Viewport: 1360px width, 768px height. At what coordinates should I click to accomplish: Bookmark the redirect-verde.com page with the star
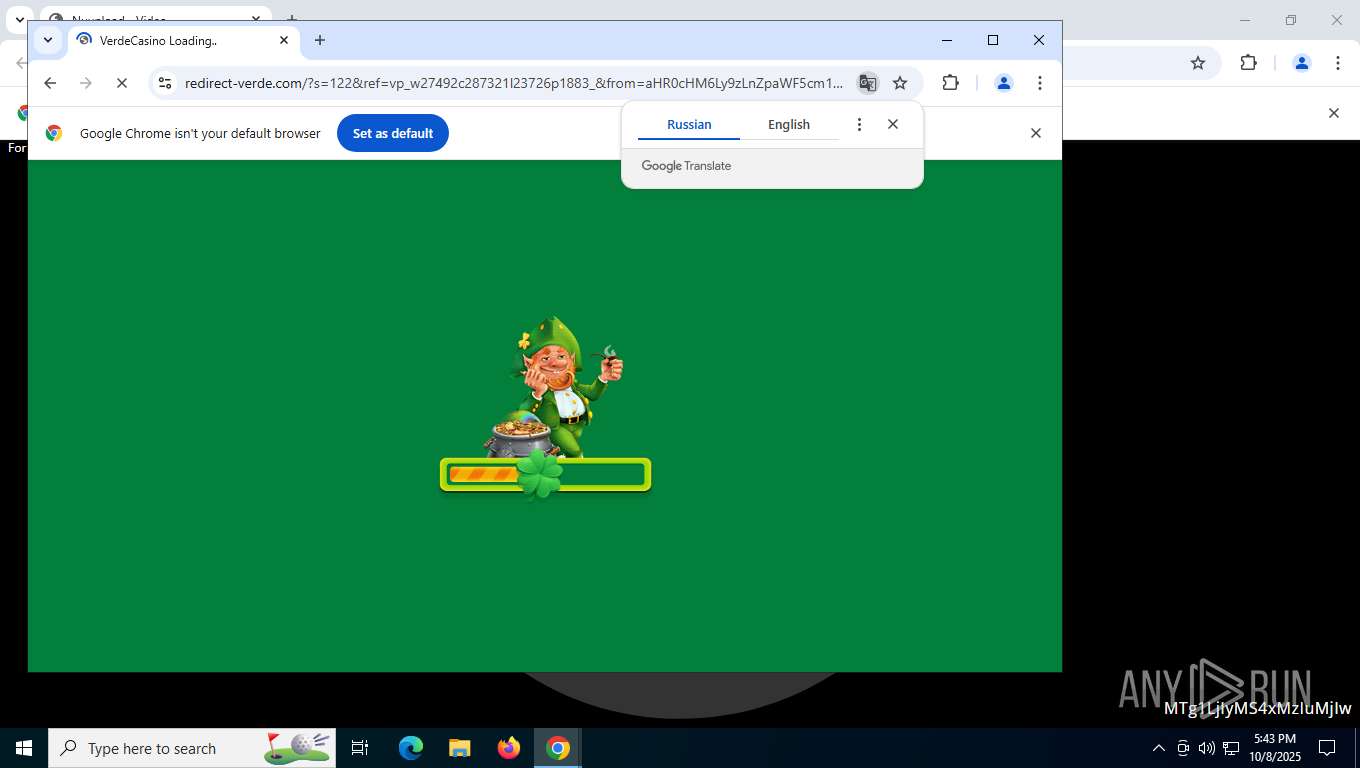tap(900, 83)
